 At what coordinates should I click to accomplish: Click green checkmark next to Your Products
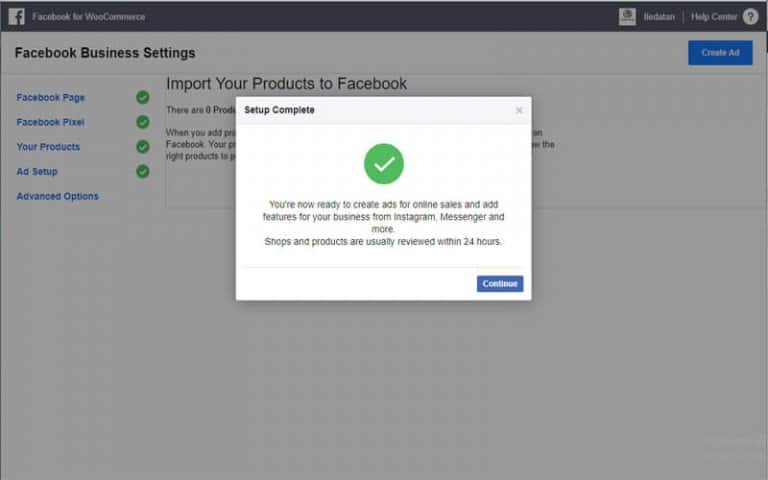click(143, 146)
